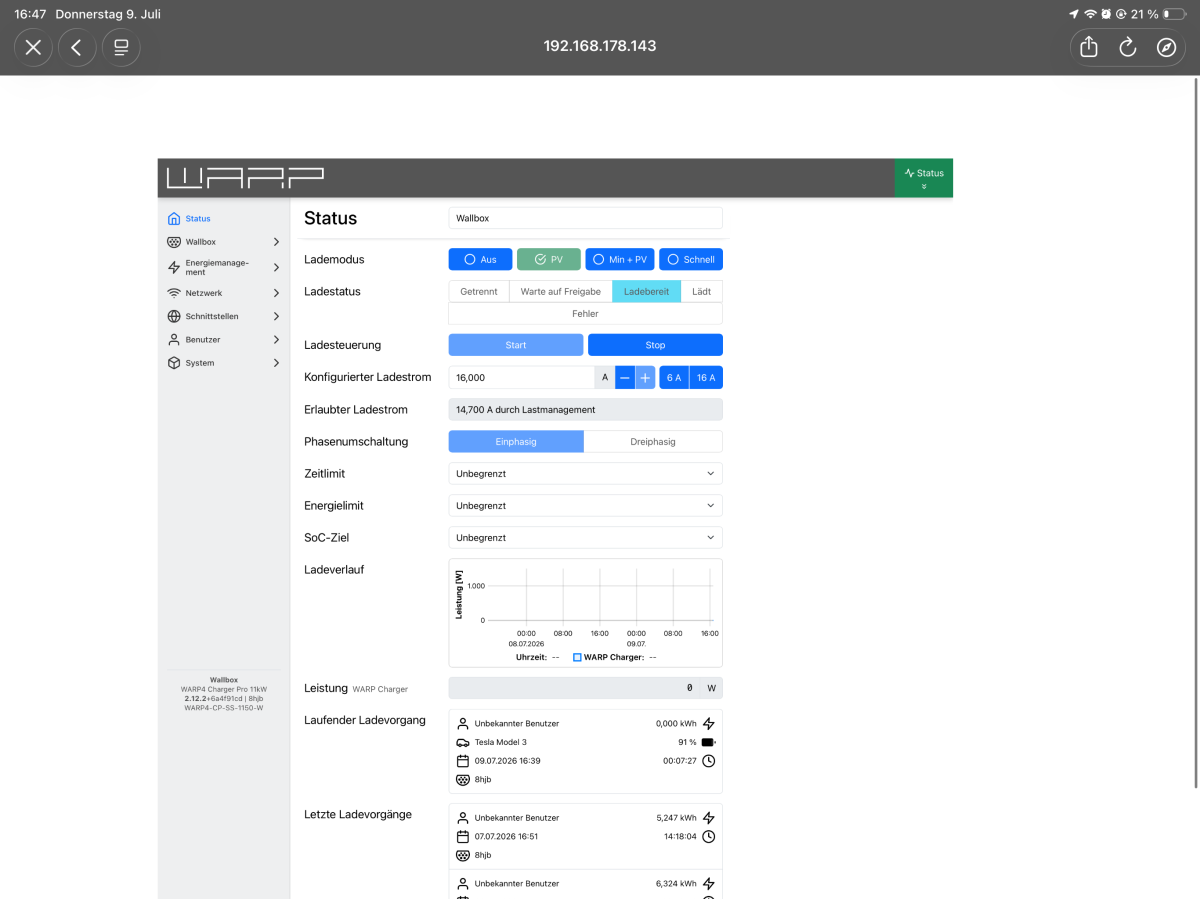This screenshot has height=899, width=1200.
Task: Expand the Schnittstellen sidebar chevron
Action: 276,316
